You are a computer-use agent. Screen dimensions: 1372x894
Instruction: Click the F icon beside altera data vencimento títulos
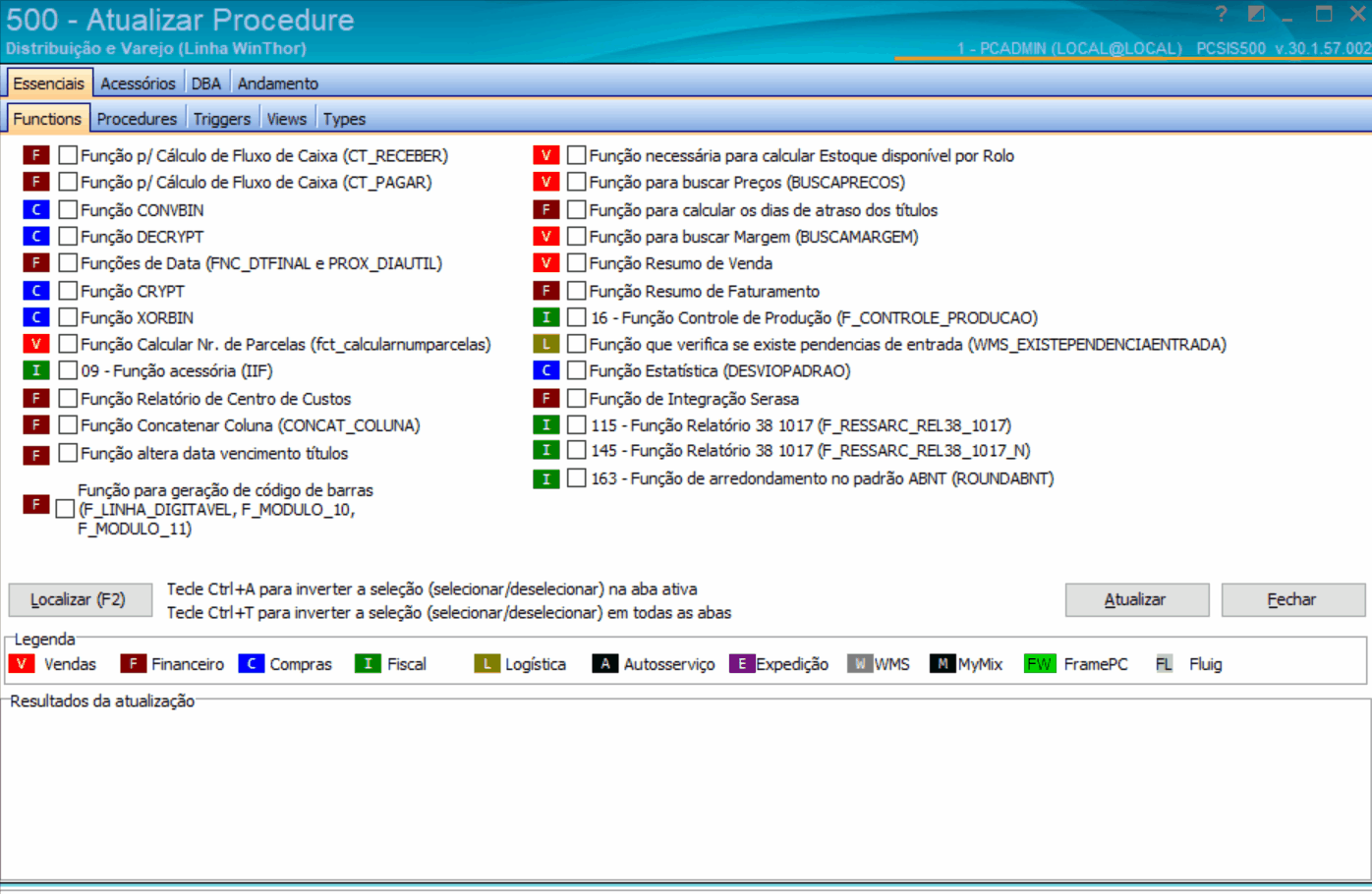(x=36, y=455)
